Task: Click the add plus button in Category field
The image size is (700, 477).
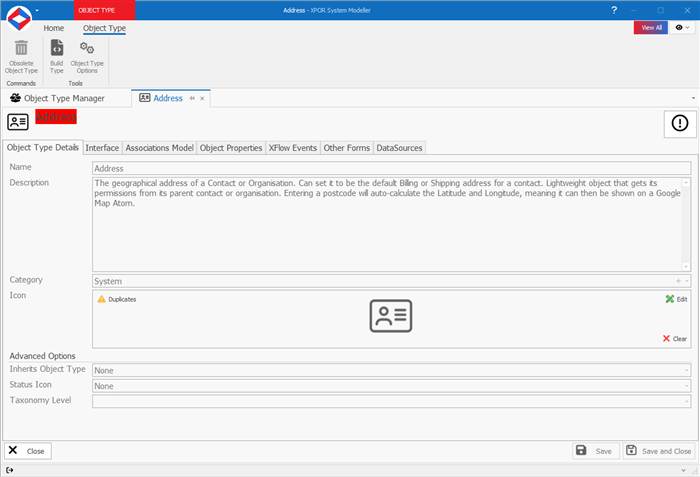Action: (x=678, y=281)
